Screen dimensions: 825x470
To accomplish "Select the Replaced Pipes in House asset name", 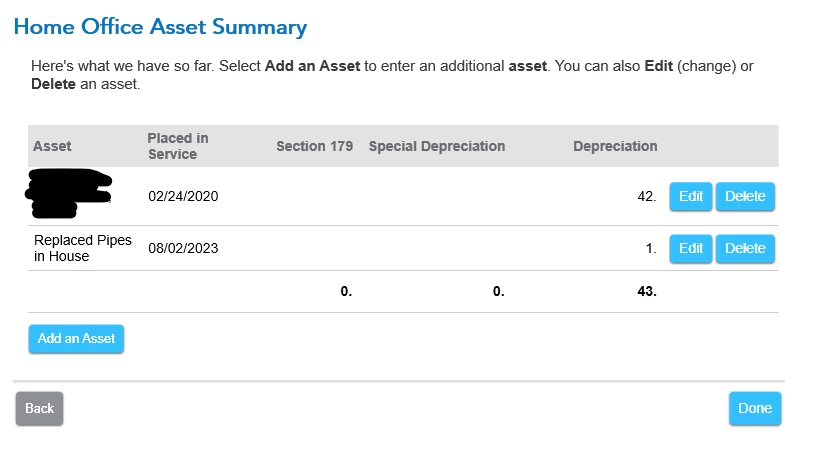I will (x=83, y=248).
